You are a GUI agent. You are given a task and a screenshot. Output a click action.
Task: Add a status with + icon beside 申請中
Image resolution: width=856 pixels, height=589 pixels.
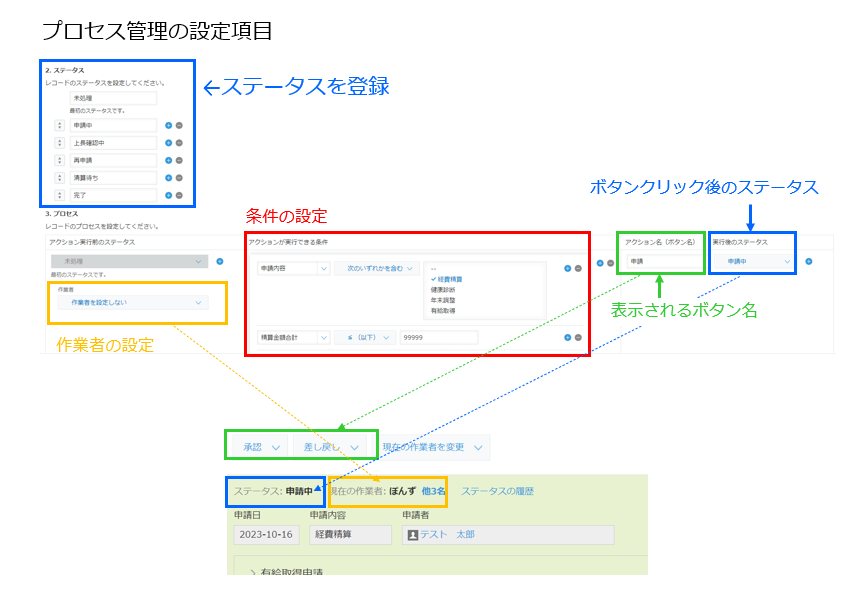(x=169, y=125)
